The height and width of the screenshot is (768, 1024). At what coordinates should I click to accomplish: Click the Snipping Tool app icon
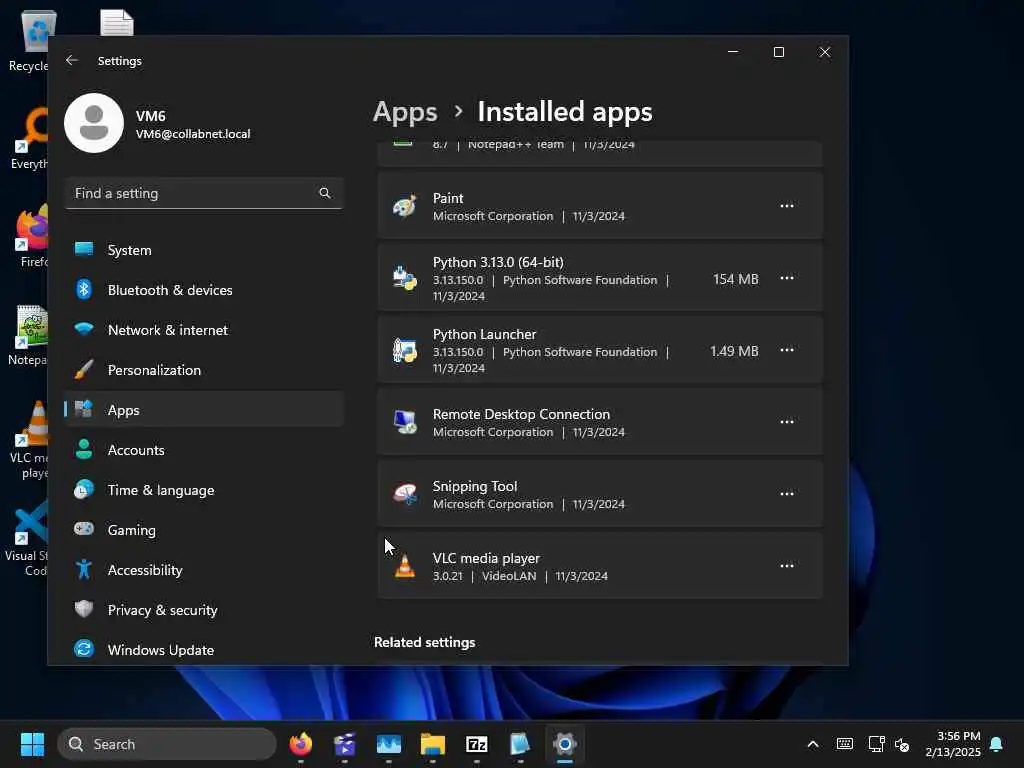click(x=405, y=494)
